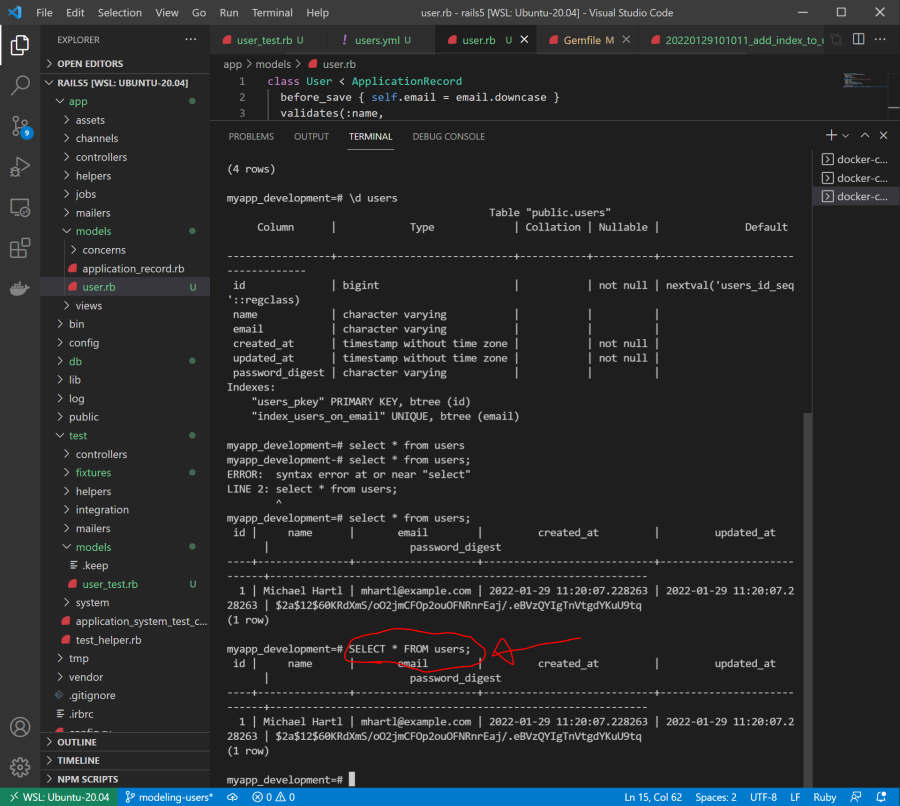Open the Extensions view
Screen dimensions: 900x806
pyautogui.click(x=20, y=248)
